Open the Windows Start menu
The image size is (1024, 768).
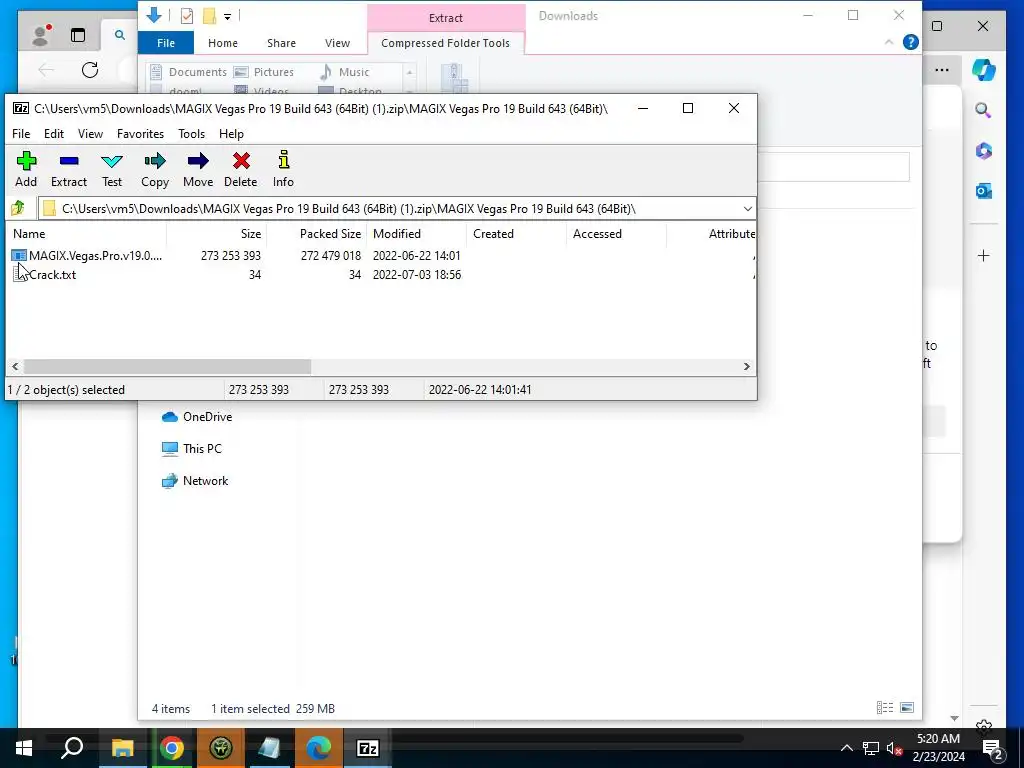(24, 748)
